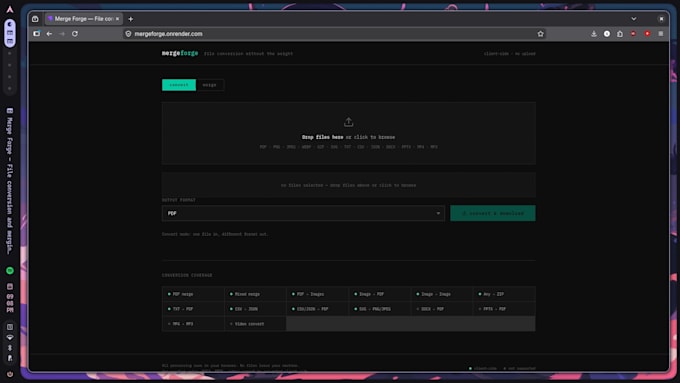Click the 'SVG → PNG/JPEG' coverage cell
Screen dimensions: 680x383
coord(379,309)
